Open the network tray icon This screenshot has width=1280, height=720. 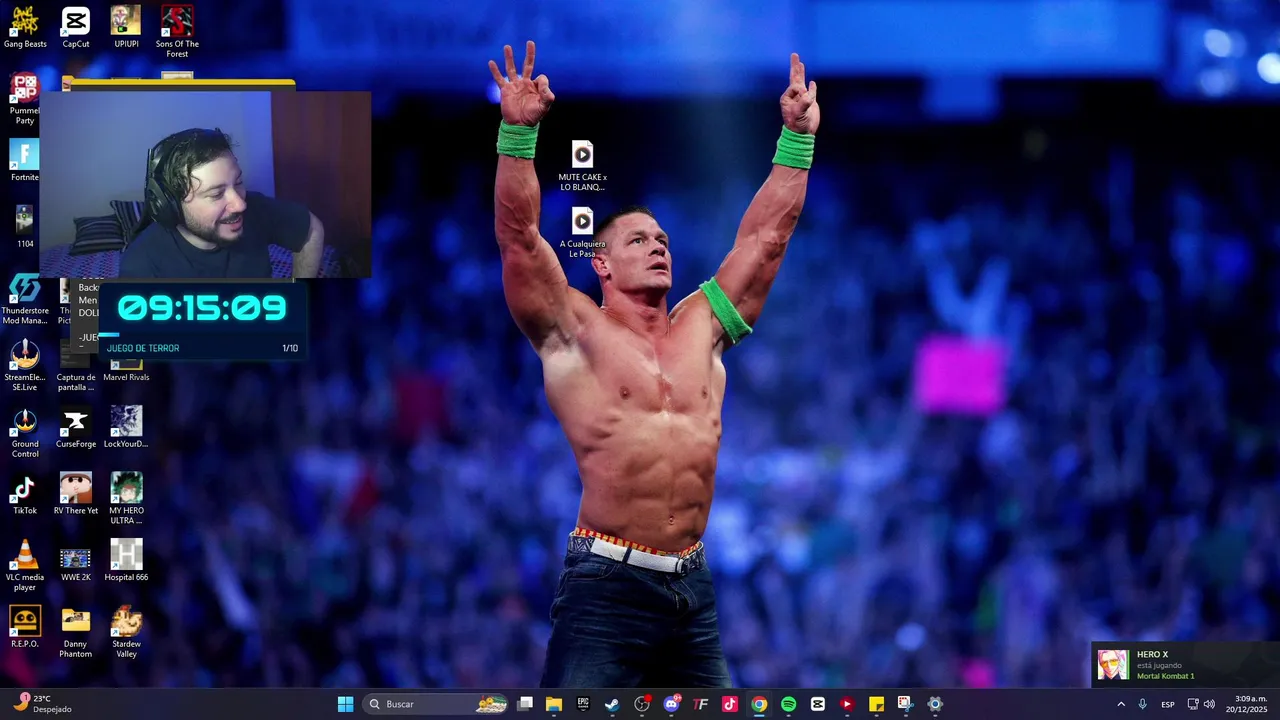pos(1192,704)
